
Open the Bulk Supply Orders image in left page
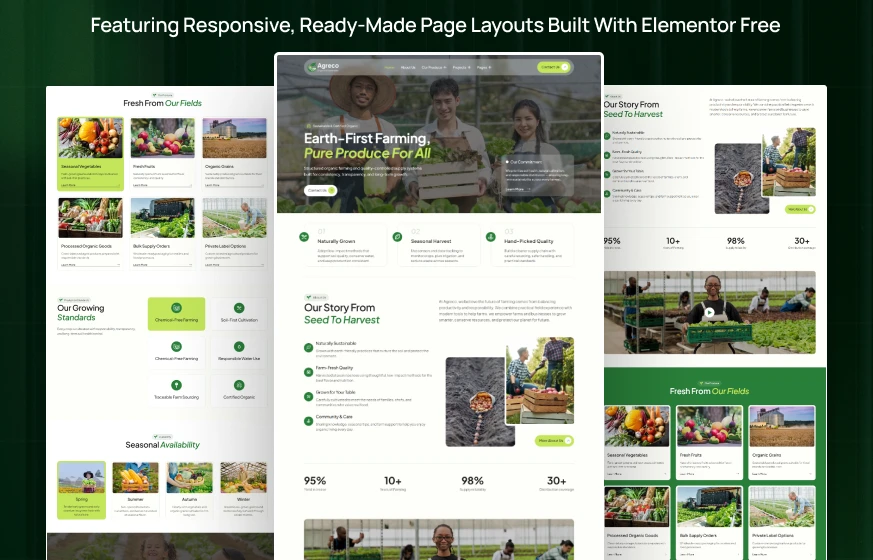coord(163,218)
